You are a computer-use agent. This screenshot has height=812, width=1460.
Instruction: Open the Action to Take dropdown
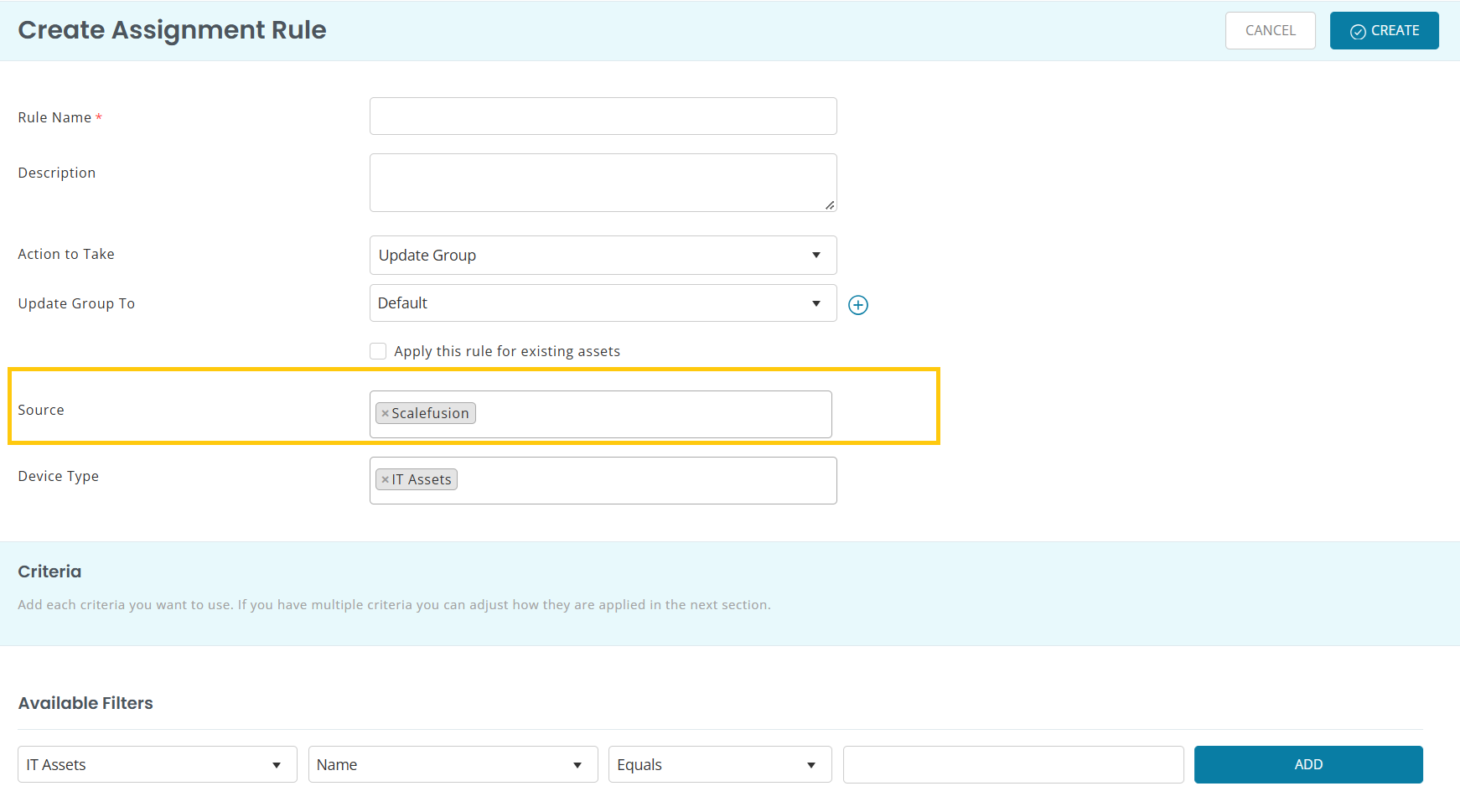pos(603,255)
